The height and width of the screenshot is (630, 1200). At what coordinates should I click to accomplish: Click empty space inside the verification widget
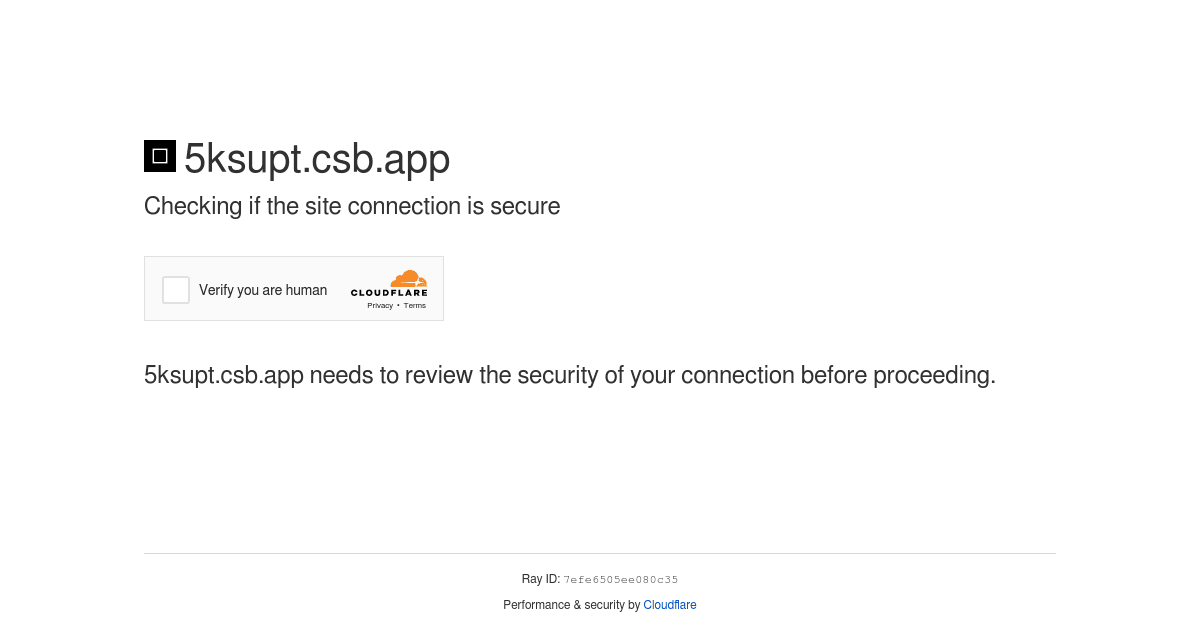338,308
